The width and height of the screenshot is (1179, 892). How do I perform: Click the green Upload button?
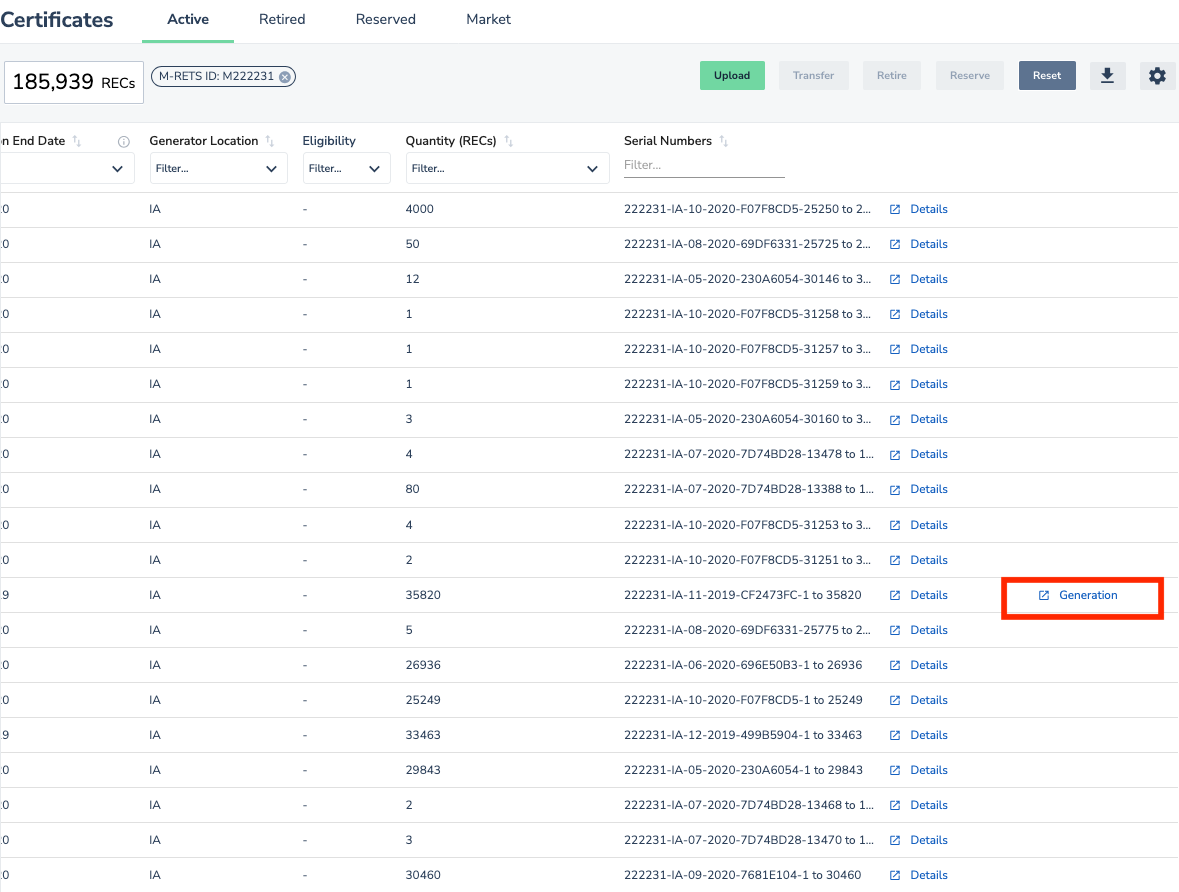coord(732,75)
